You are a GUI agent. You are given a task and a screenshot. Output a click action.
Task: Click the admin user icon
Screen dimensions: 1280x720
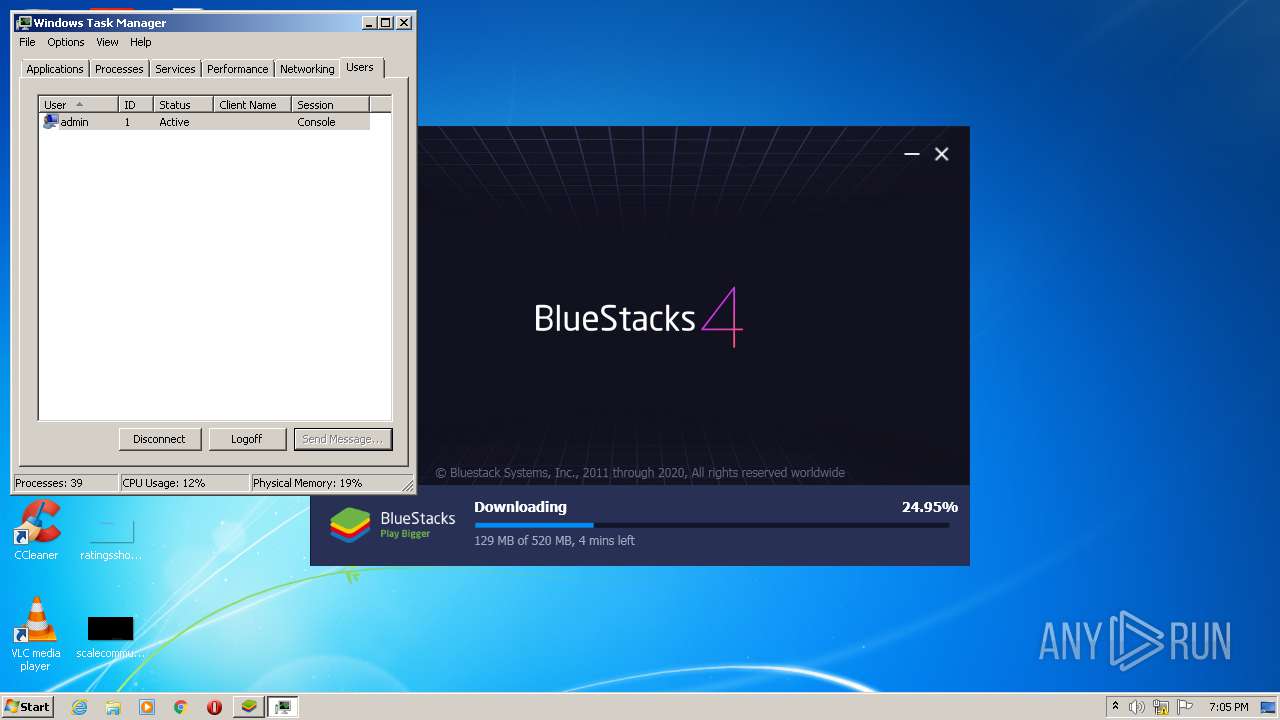[x=50, y=122]
